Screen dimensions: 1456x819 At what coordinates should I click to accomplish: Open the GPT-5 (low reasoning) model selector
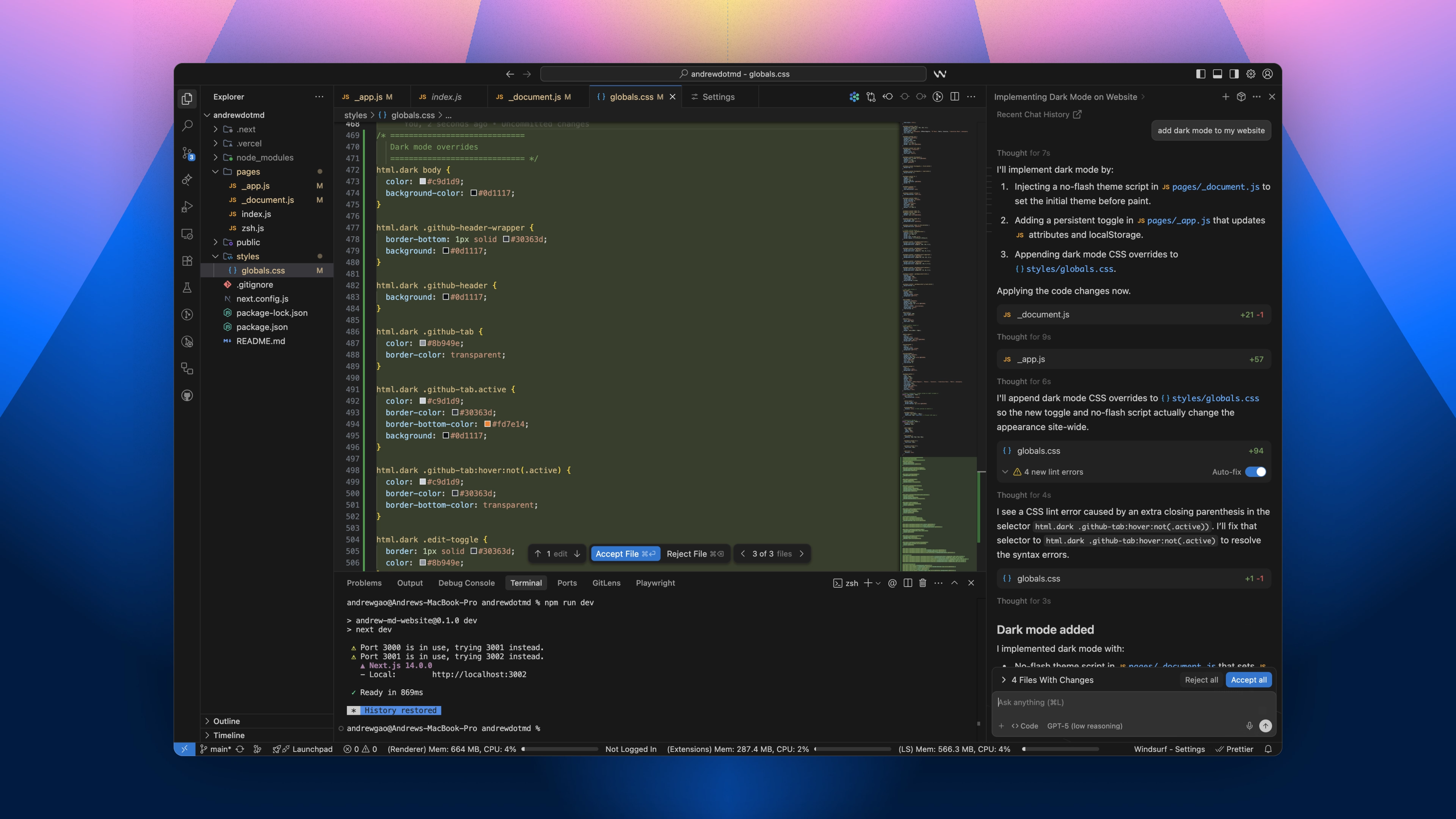[1085, 726]
